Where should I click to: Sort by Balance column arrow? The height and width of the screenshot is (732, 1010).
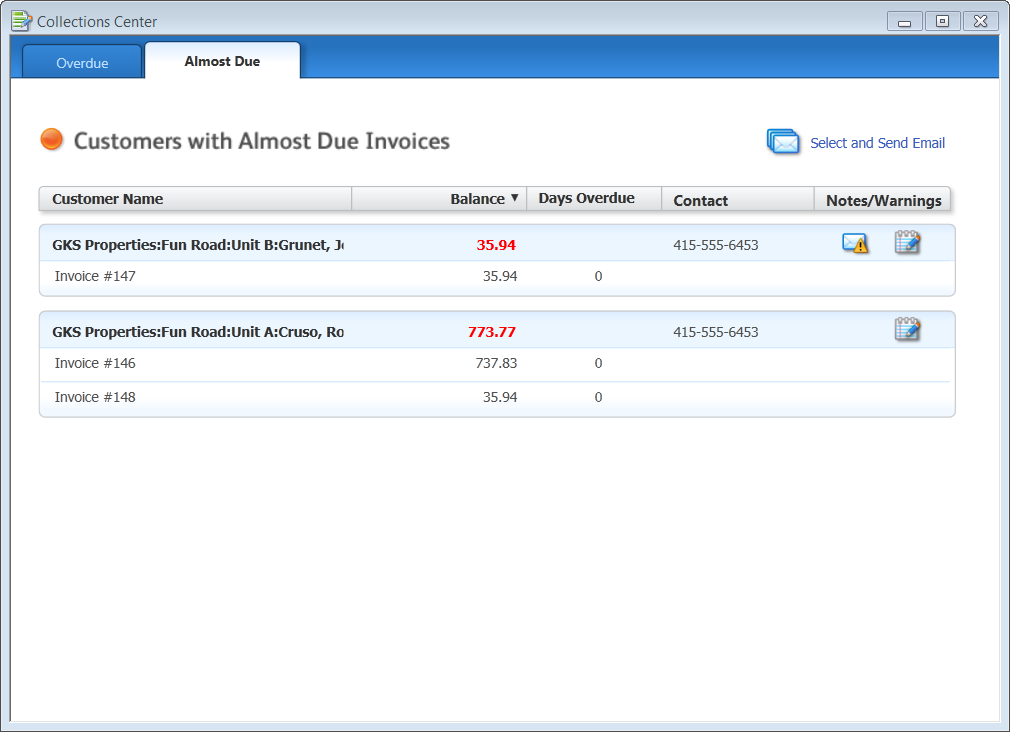tap(515, 198)
